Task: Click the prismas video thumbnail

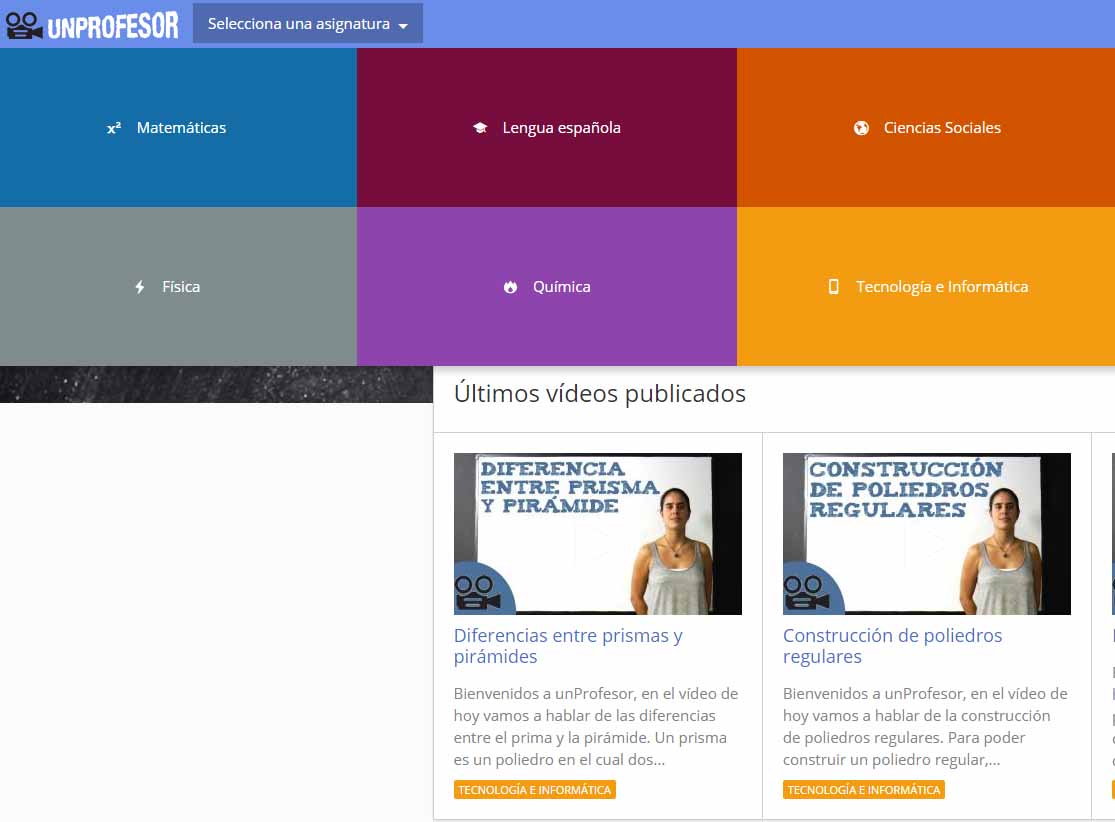Action: 597,533
